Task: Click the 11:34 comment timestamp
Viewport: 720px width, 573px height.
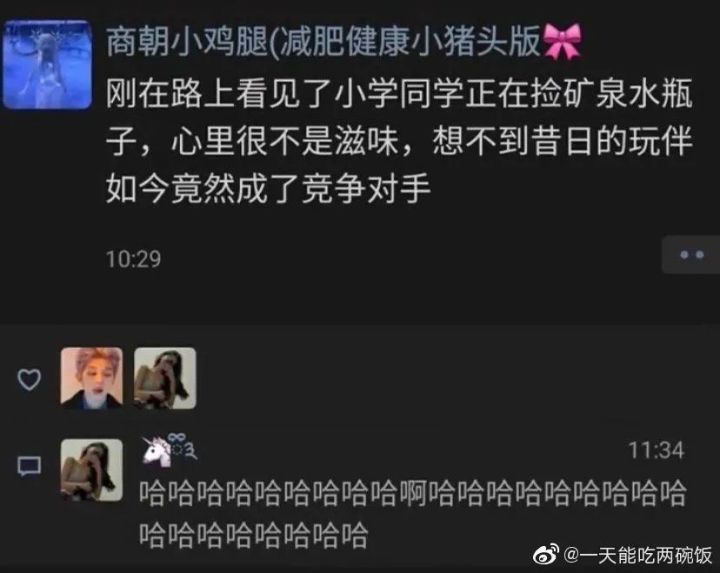Action: click(x=656, y=450)
